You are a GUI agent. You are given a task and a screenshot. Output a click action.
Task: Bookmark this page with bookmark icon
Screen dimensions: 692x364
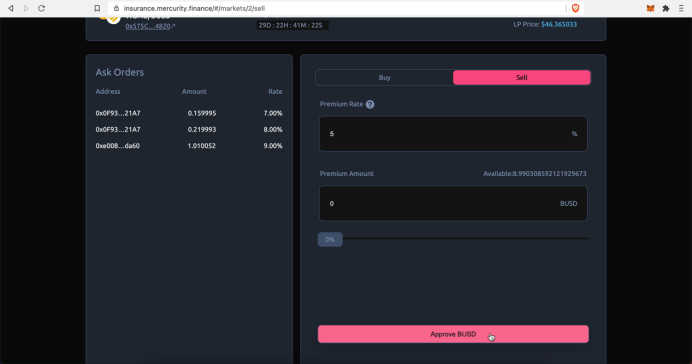[x=98, y=8]
